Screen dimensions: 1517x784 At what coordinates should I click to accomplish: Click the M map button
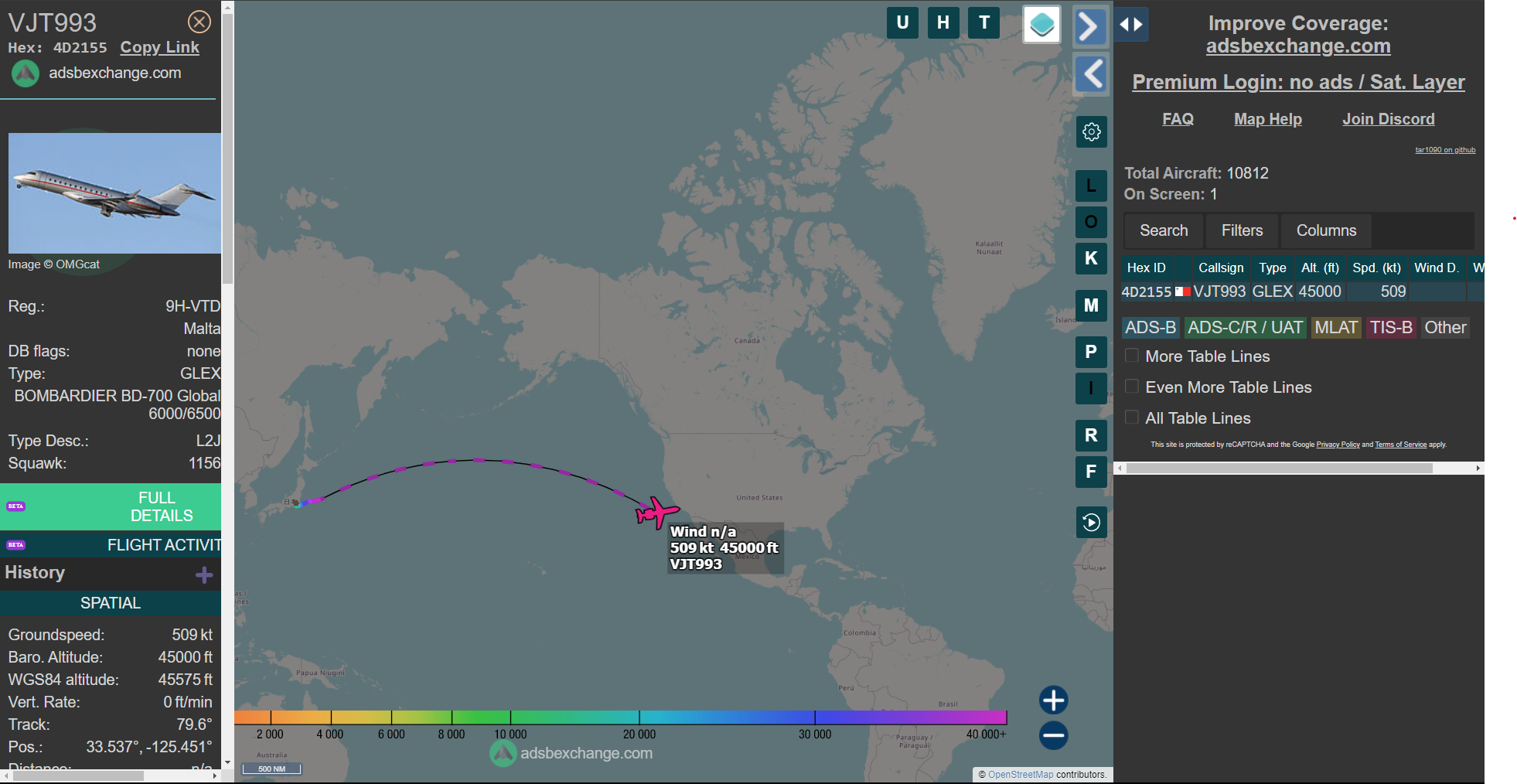pyautogui.click(x=1091, y=305)
